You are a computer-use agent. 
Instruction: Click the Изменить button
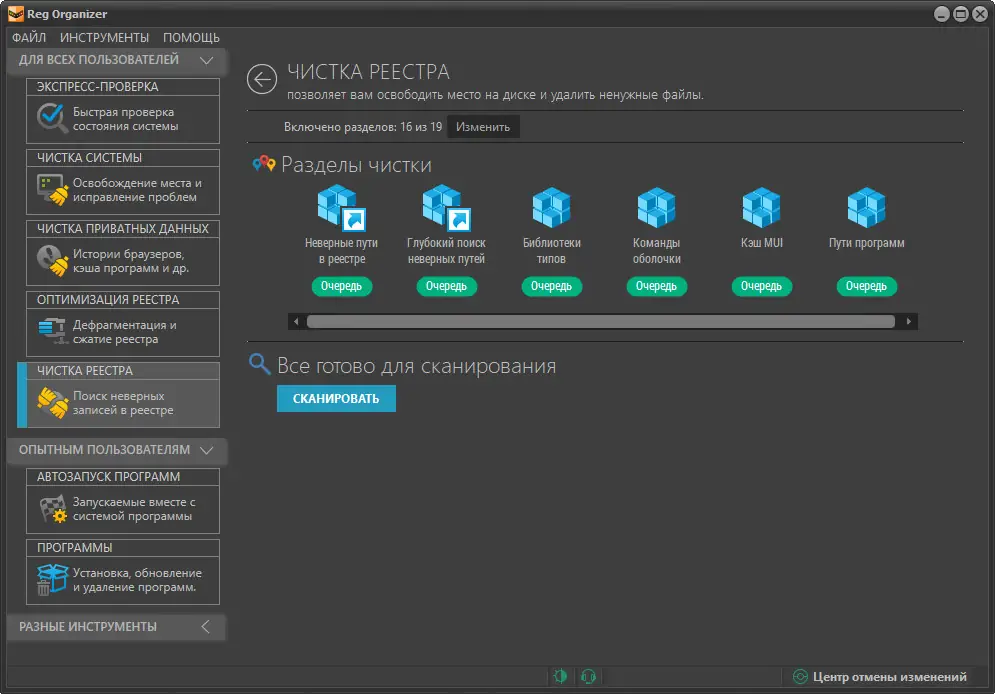pyautogui.click(x=483, y=127)
